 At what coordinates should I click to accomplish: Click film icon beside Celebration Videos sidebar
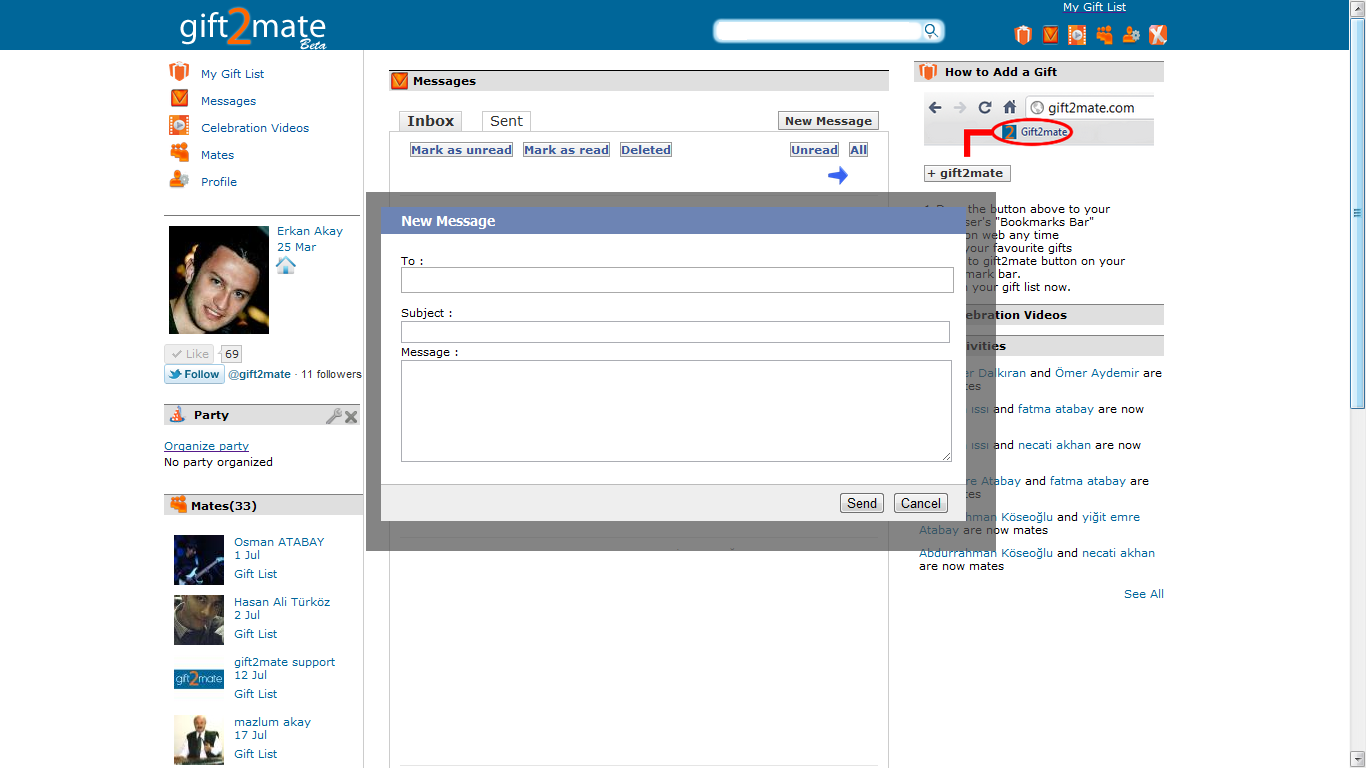point(179,126)
